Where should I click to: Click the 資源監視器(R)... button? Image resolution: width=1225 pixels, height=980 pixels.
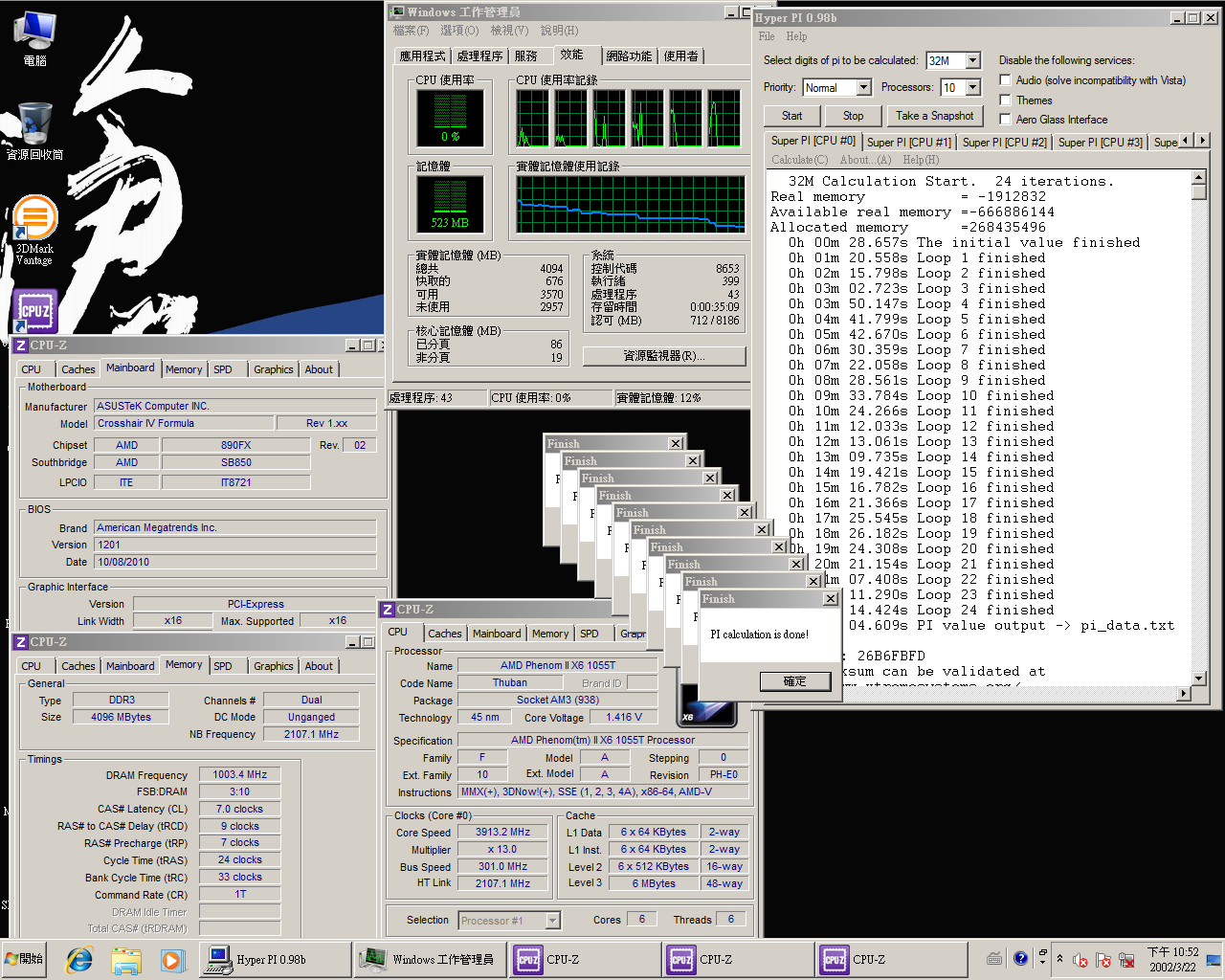[x=664, y=356]
